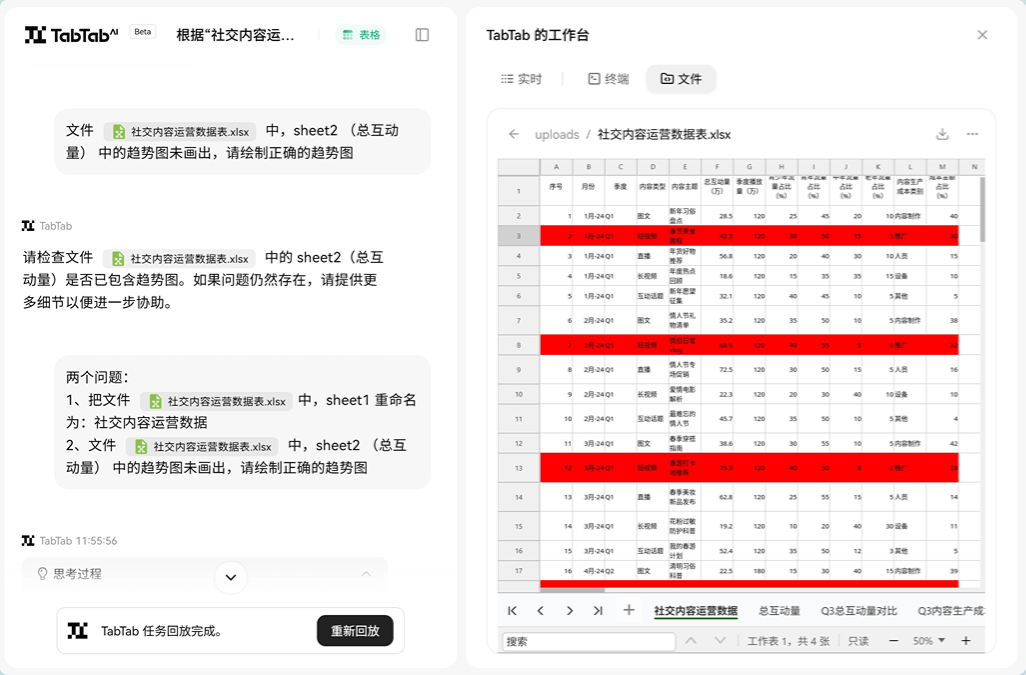Zoom out with the minus control
The image size is (1026, 675).
[x=892, y=639]
